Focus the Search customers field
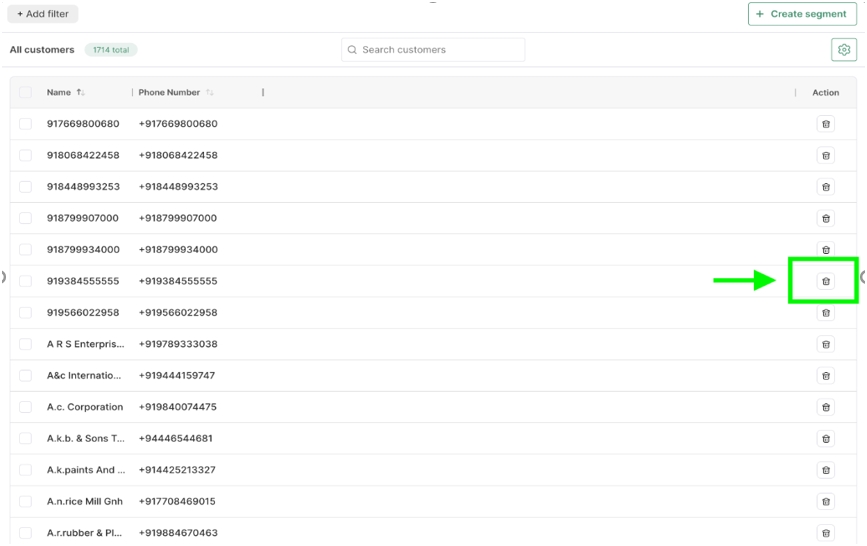The image size is (867, 546). pyautogui.click(x=433, y=50)
